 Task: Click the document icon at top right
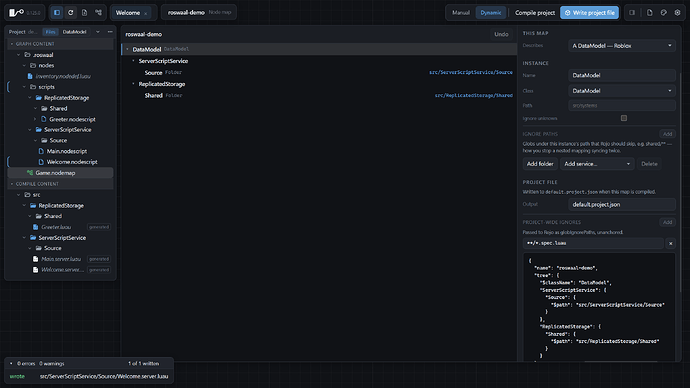(x=650, y=12)
